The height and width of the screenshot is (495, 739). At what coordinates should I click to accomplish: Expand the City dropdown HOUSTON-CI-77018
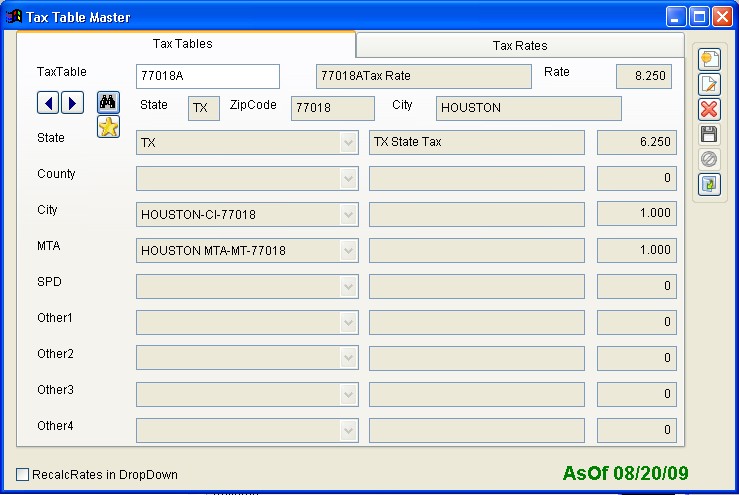point(348,215)
